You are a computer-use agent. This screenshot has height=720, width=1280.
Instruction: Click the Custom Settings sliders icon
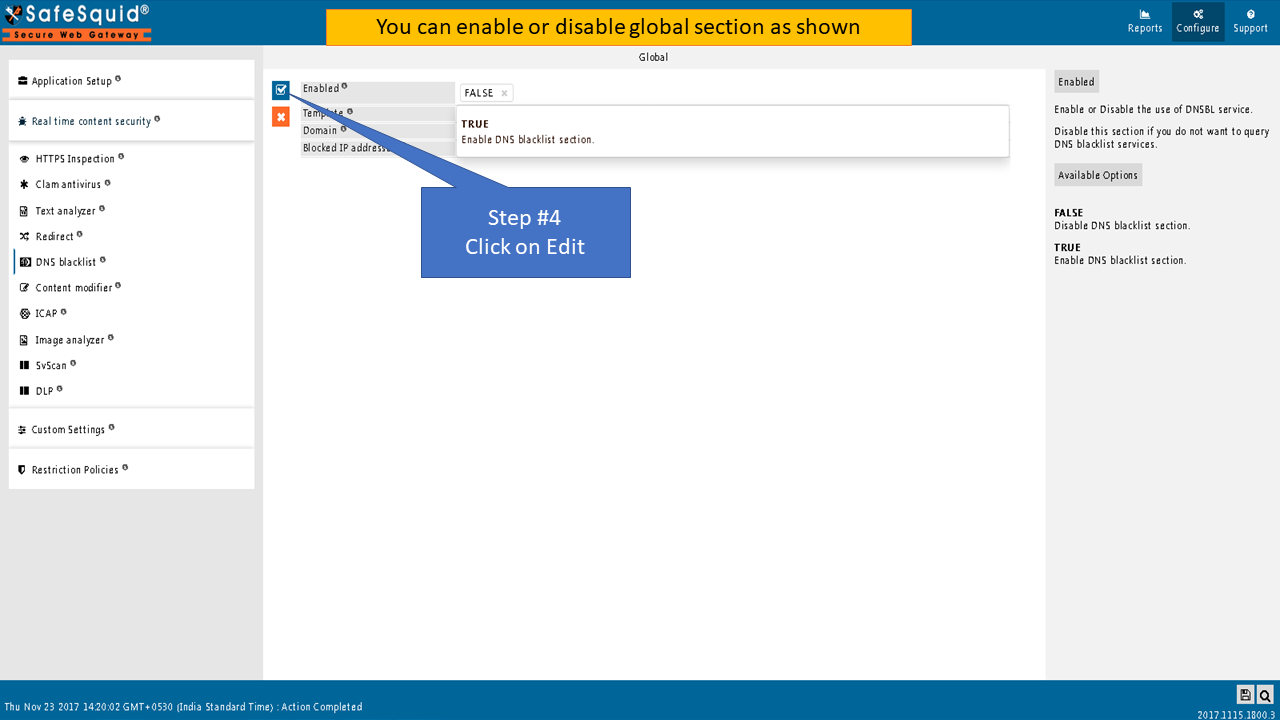[22, 430]
